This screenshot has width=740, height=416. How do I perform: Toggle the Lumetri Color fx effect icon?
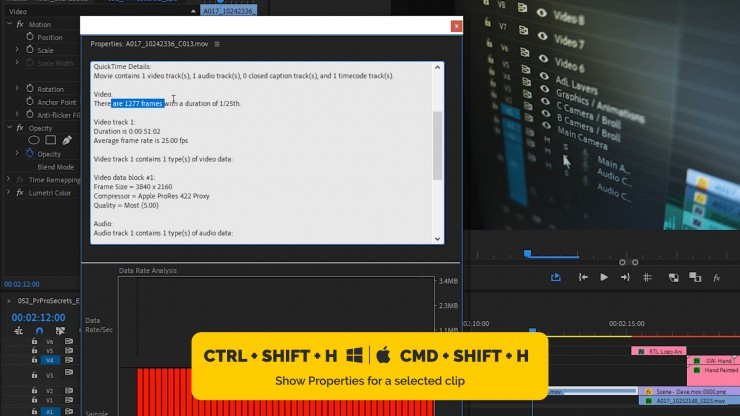20,193
